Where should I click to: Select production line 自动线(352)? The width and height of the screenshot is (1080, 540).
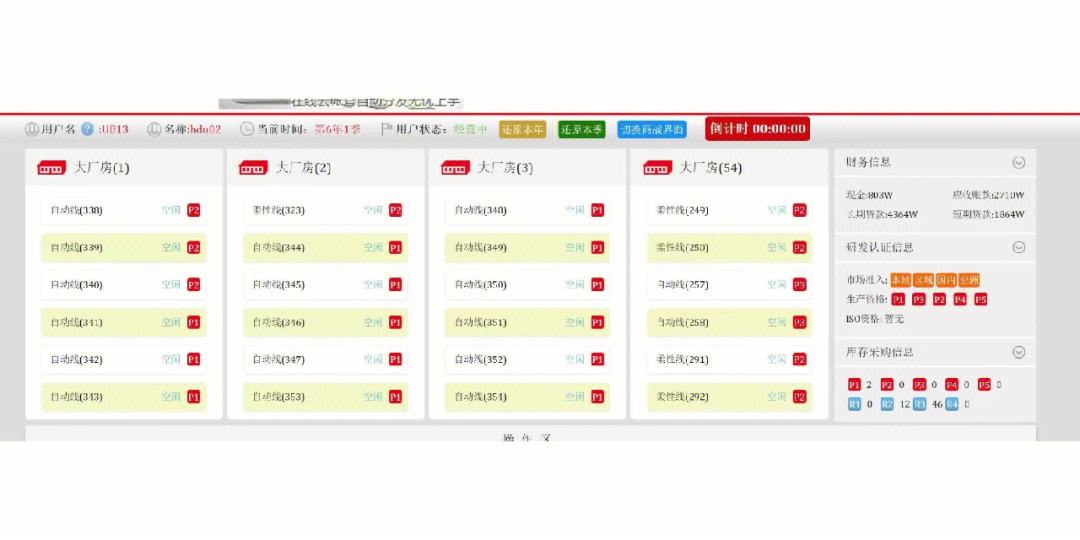[528, 360]
